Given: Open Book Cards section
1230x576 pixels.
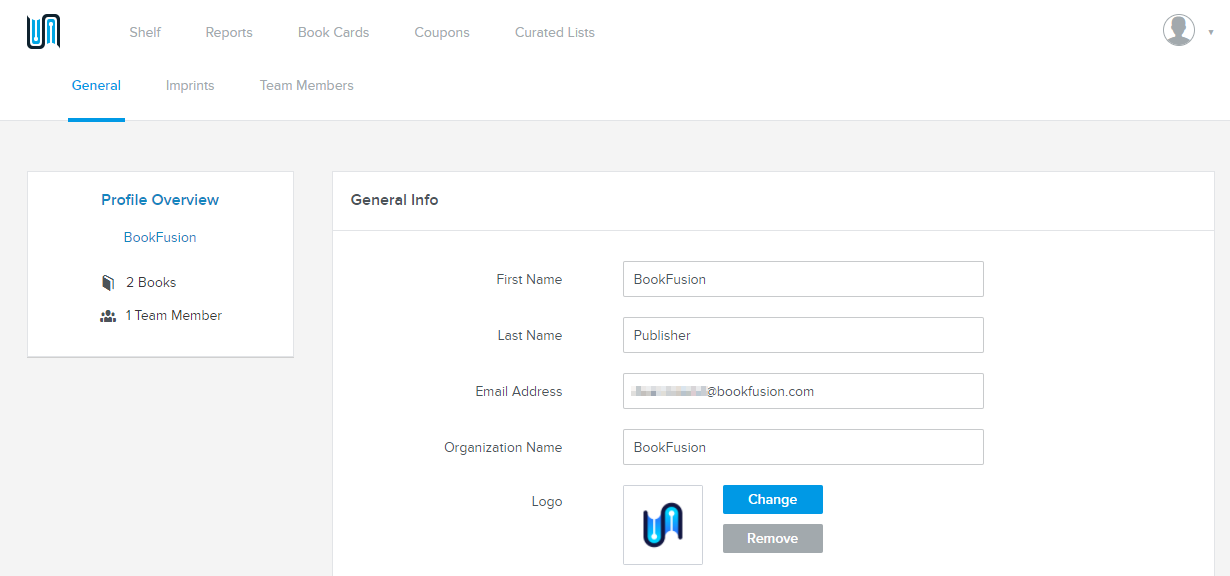Looking at the screenshot, I should coord(334,32).
